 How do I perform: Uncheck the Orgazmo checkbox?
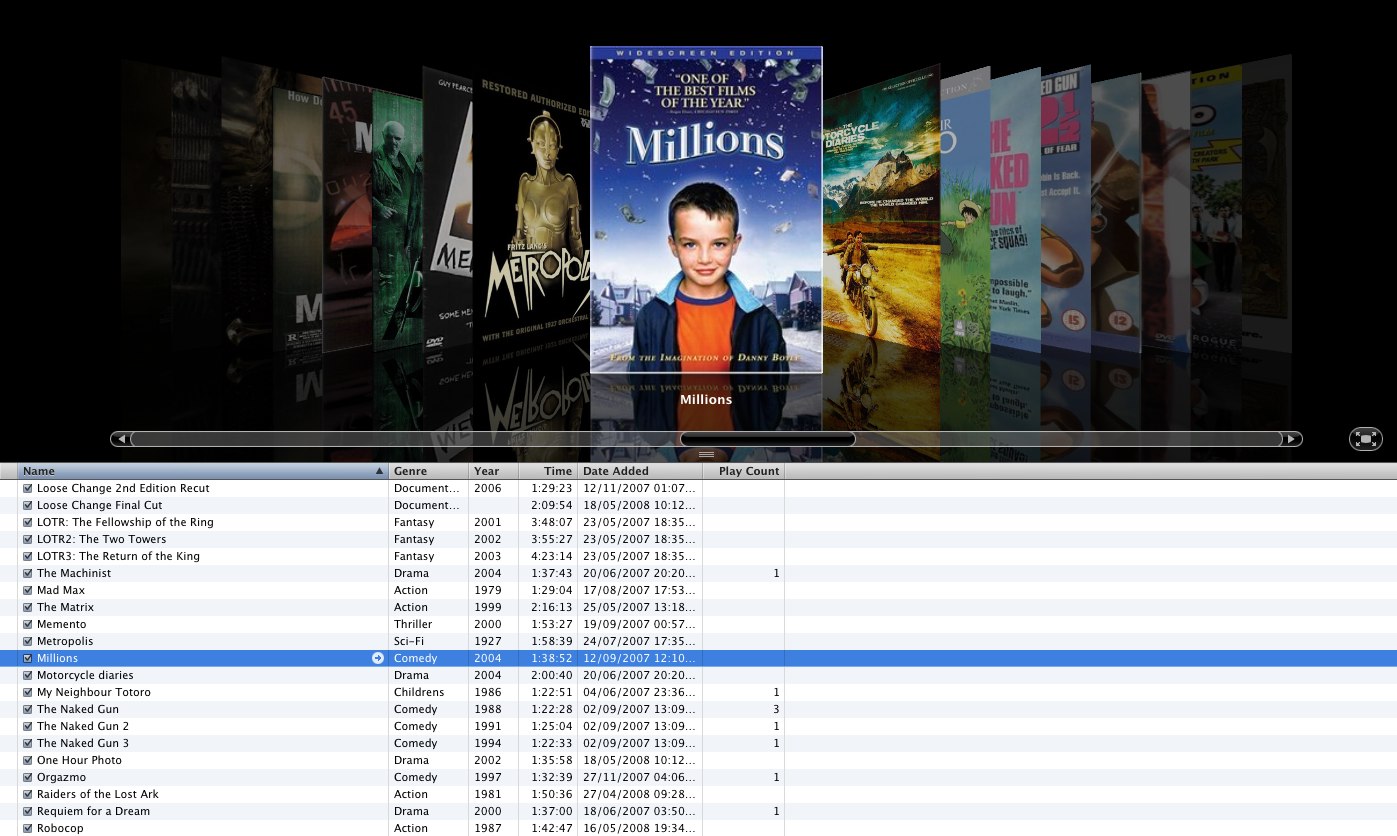pyautogui.click(x=28, y=777)
